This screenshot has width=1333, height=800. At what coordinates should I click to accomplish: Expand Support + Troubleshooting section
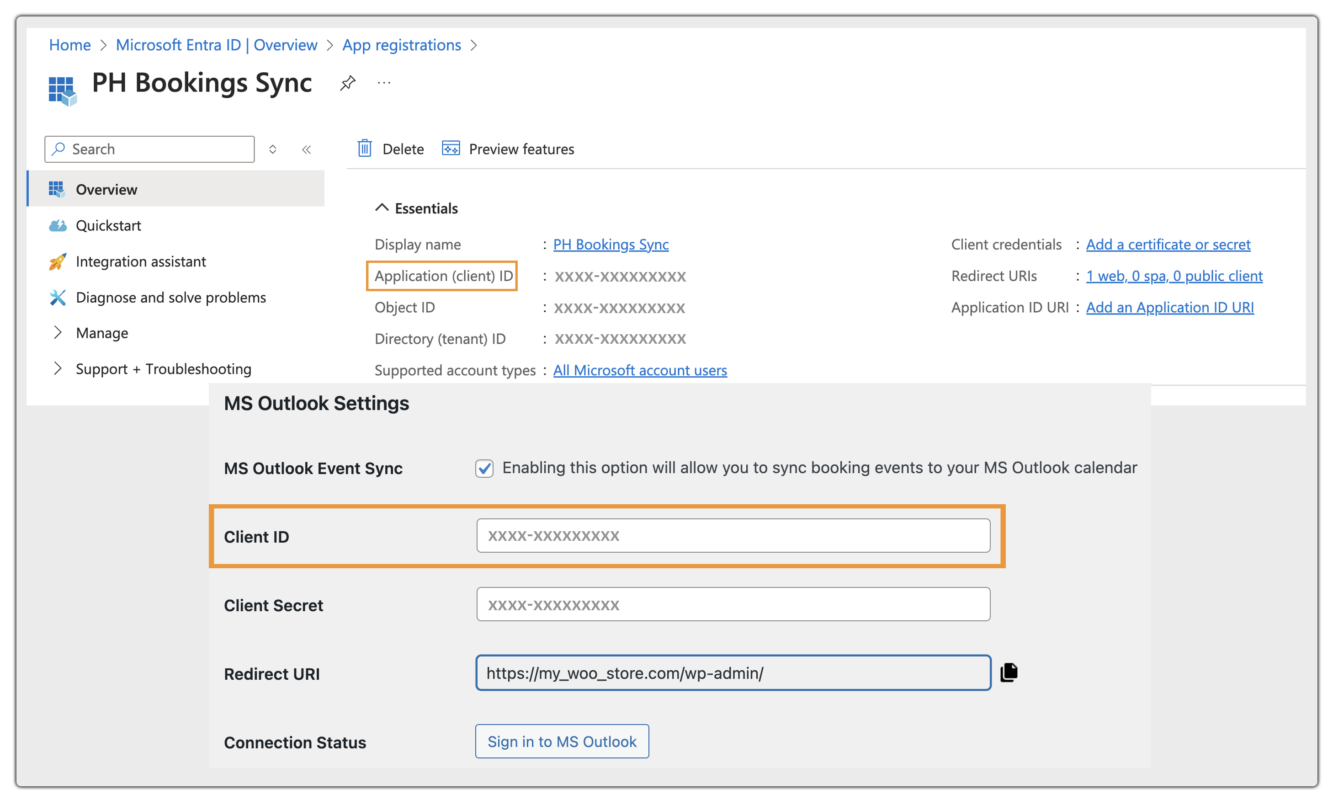(58, 369)
